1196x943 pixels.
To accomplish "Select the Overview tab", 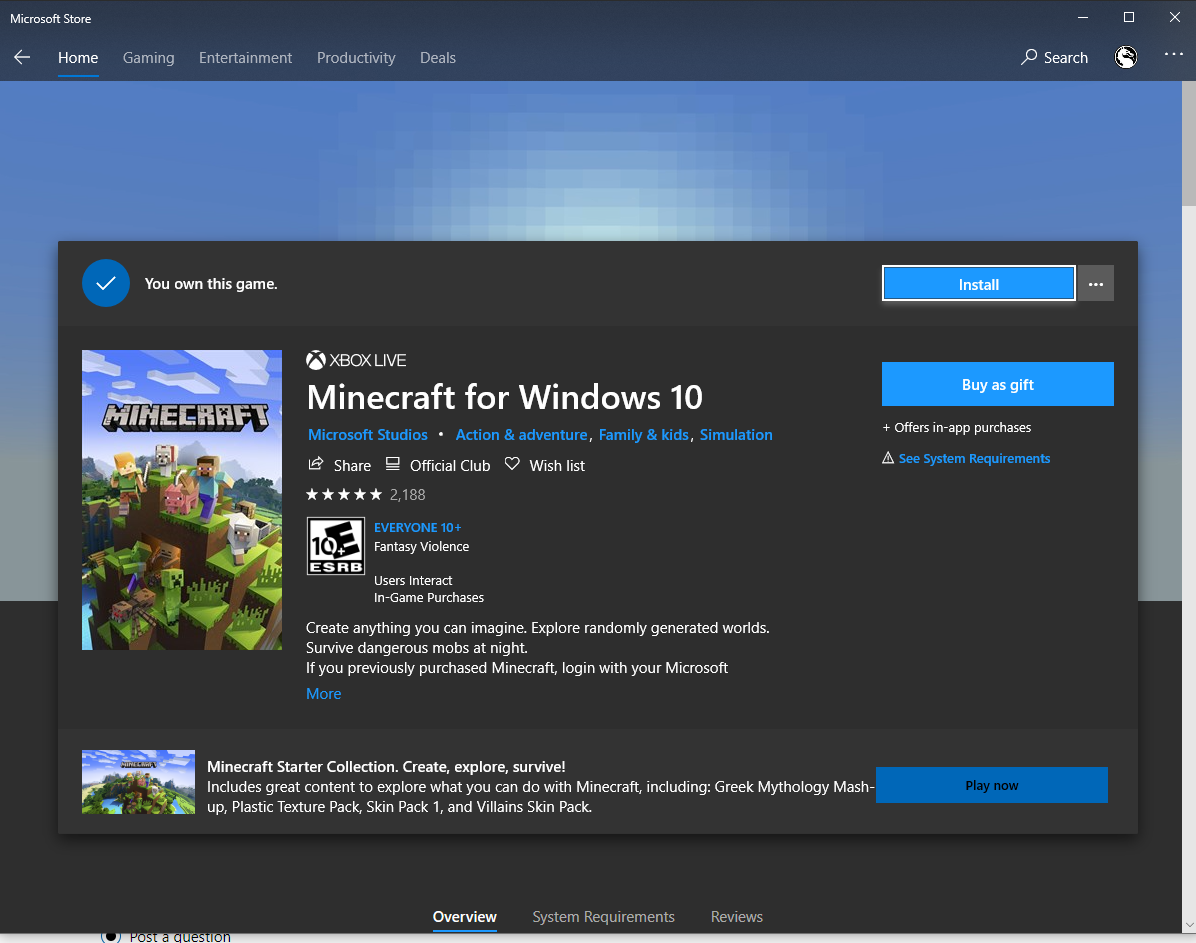I will (x=465, y=916).
